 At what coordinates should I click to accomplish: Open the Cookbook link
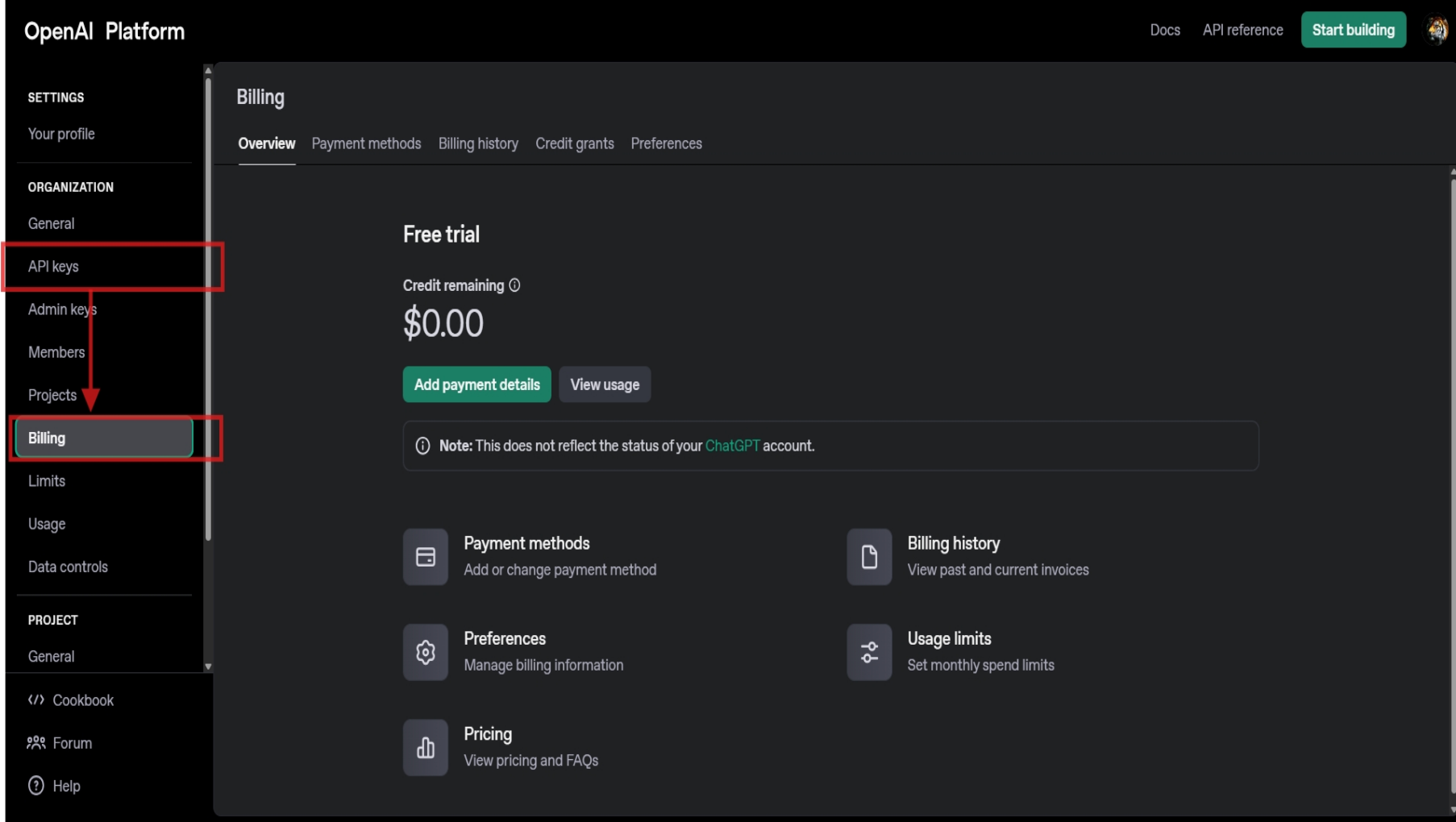[x=83, y=700]
